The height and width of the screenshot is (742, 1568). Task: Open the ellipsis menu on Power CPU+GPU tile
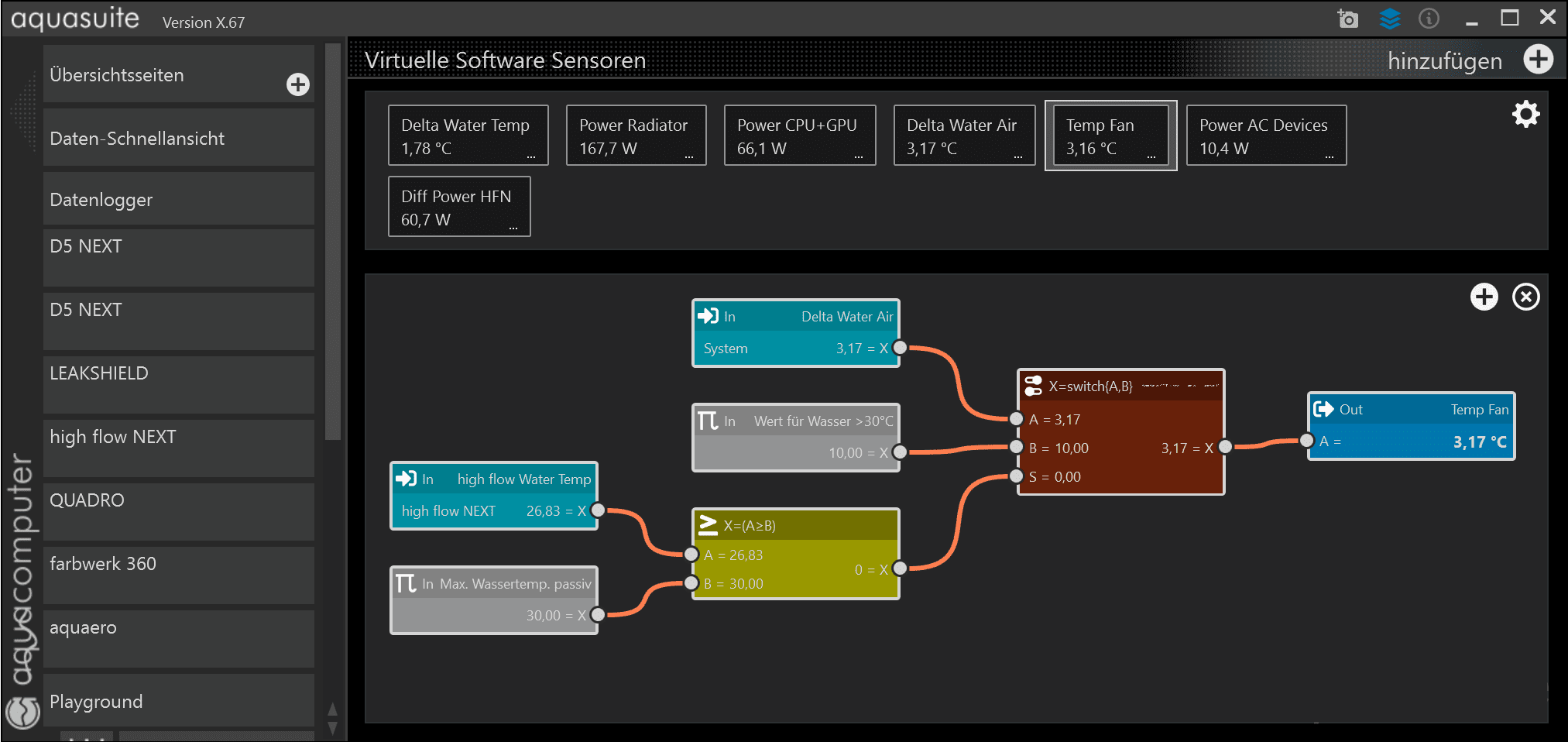pyautogui.click(x=859, y=156)
